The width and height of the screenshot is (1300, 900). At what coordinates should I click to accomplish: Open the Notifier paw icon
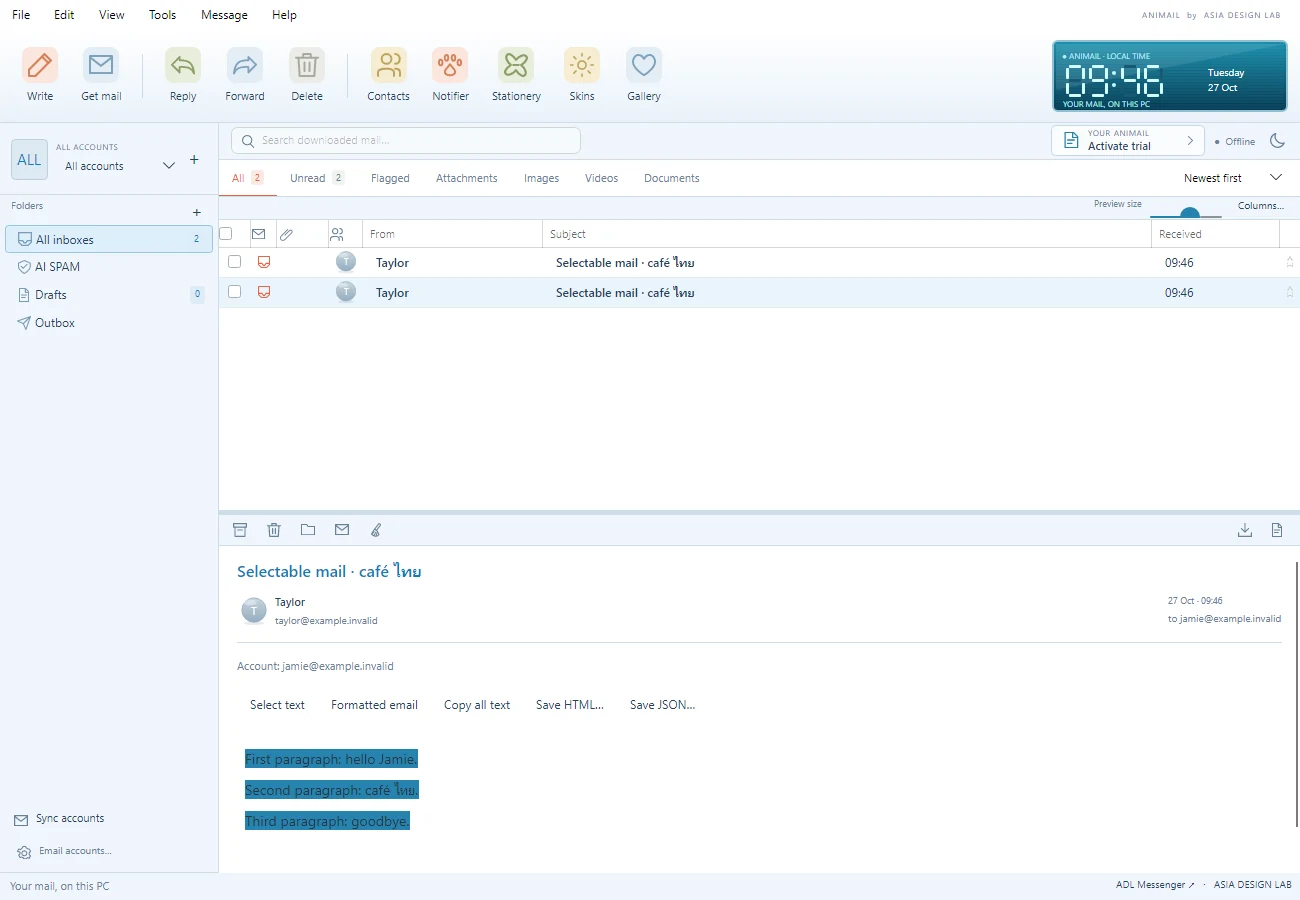tap(450, 75)
